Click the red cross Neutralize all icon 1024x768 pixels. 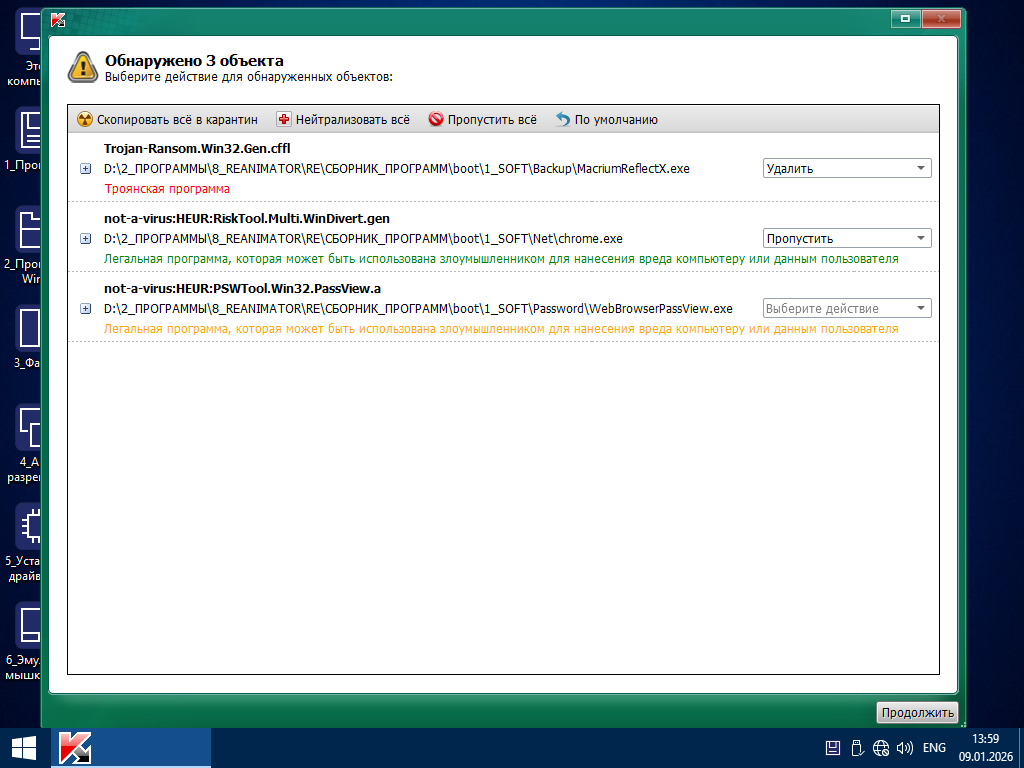point(284,119)
